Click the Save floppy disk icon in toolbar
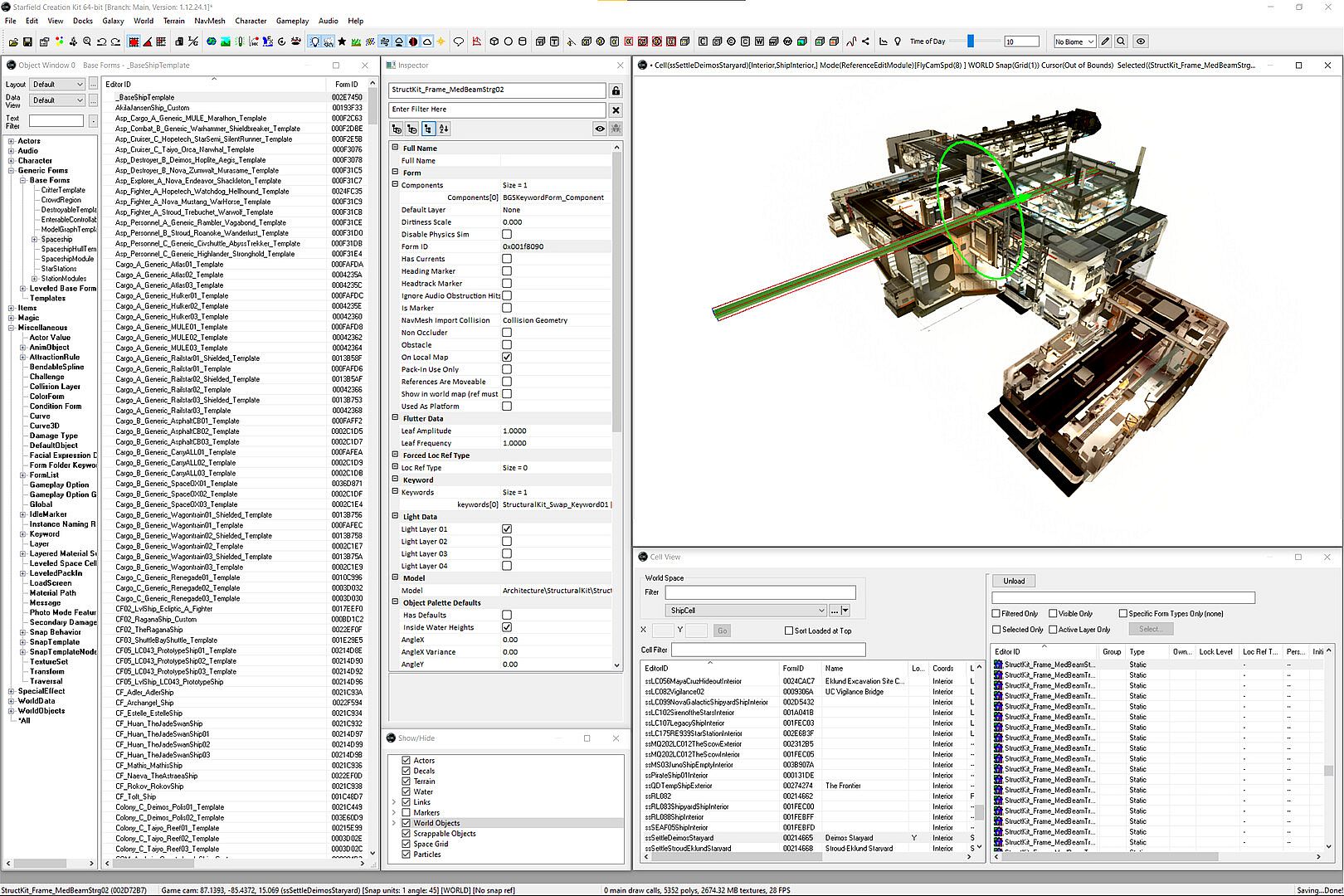 tap(27, 41)
